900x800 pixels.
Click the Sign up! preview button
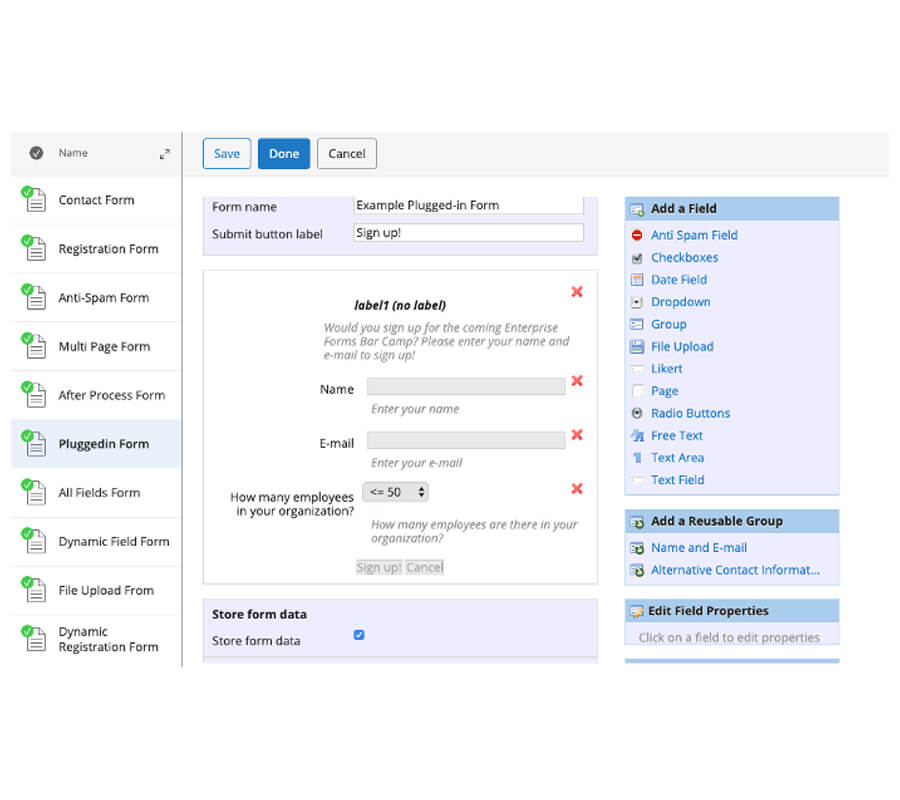(x=379, y=568)
